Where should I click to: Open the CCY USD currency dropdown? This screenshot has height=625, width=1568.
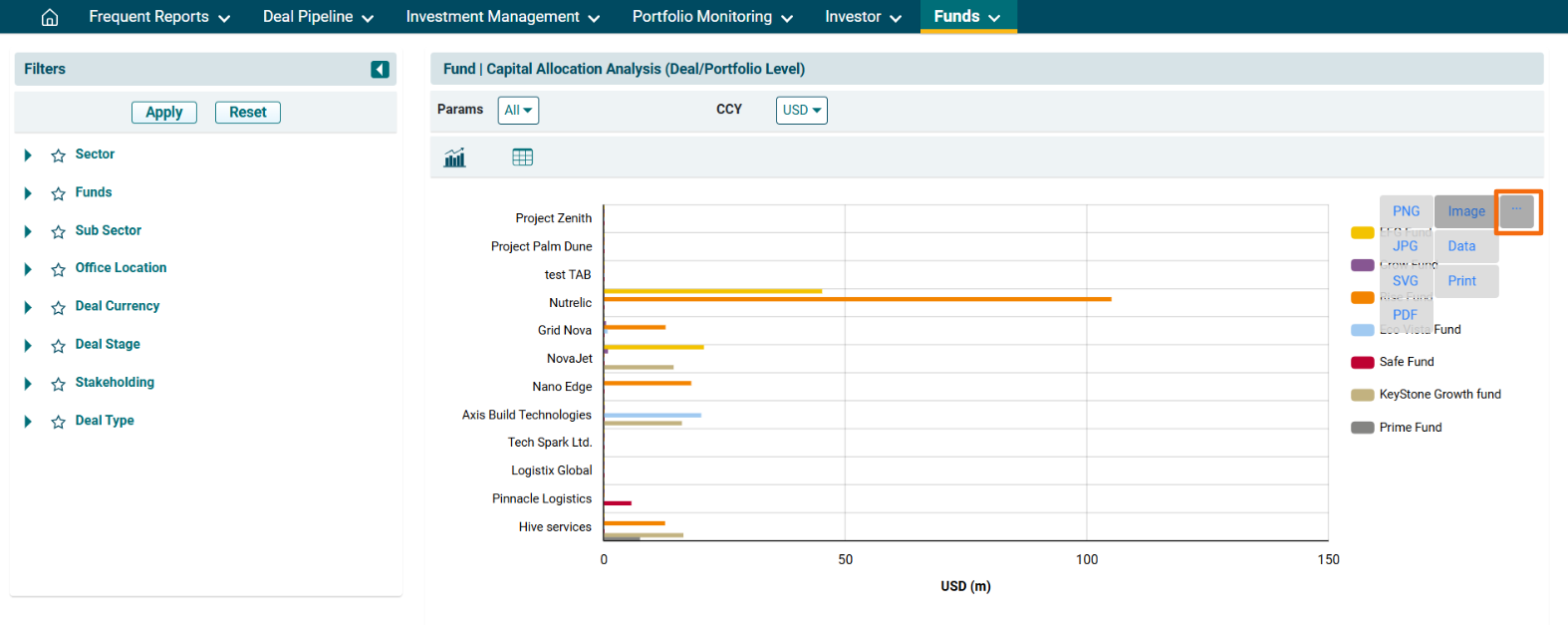pos(801,111)
